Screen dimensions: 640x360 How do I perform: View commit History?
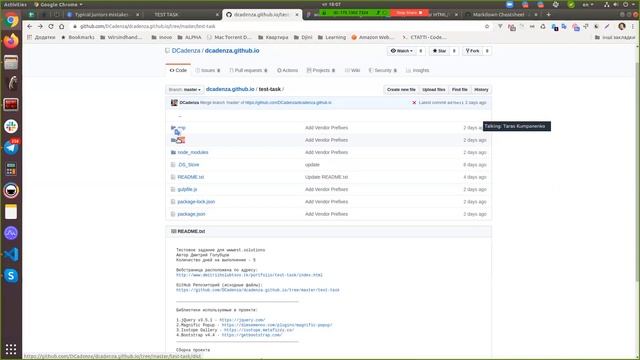[481, 89]
